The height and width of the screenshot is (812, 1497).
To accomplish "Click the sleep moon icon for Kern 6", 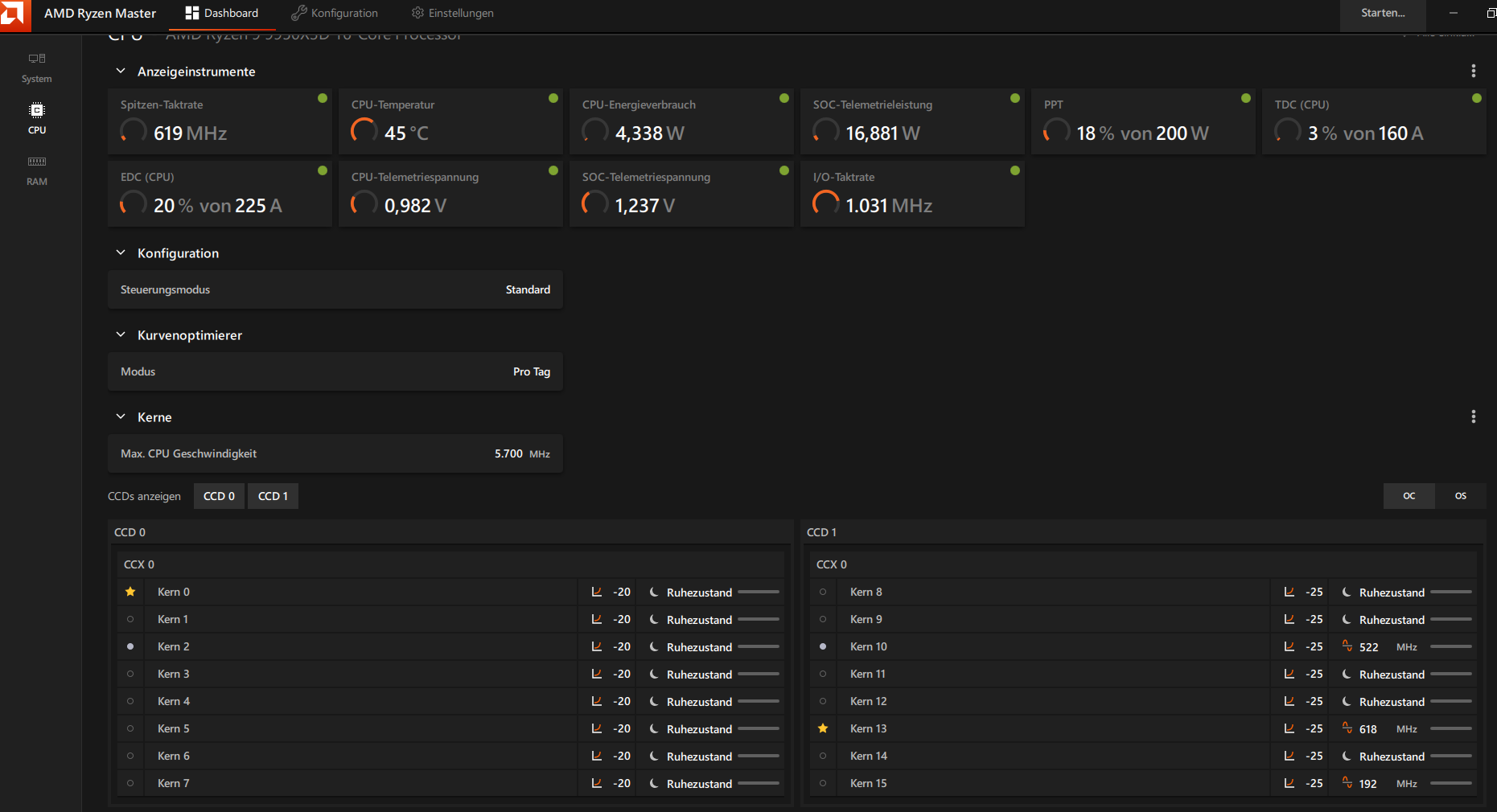I will coord(654,756).
